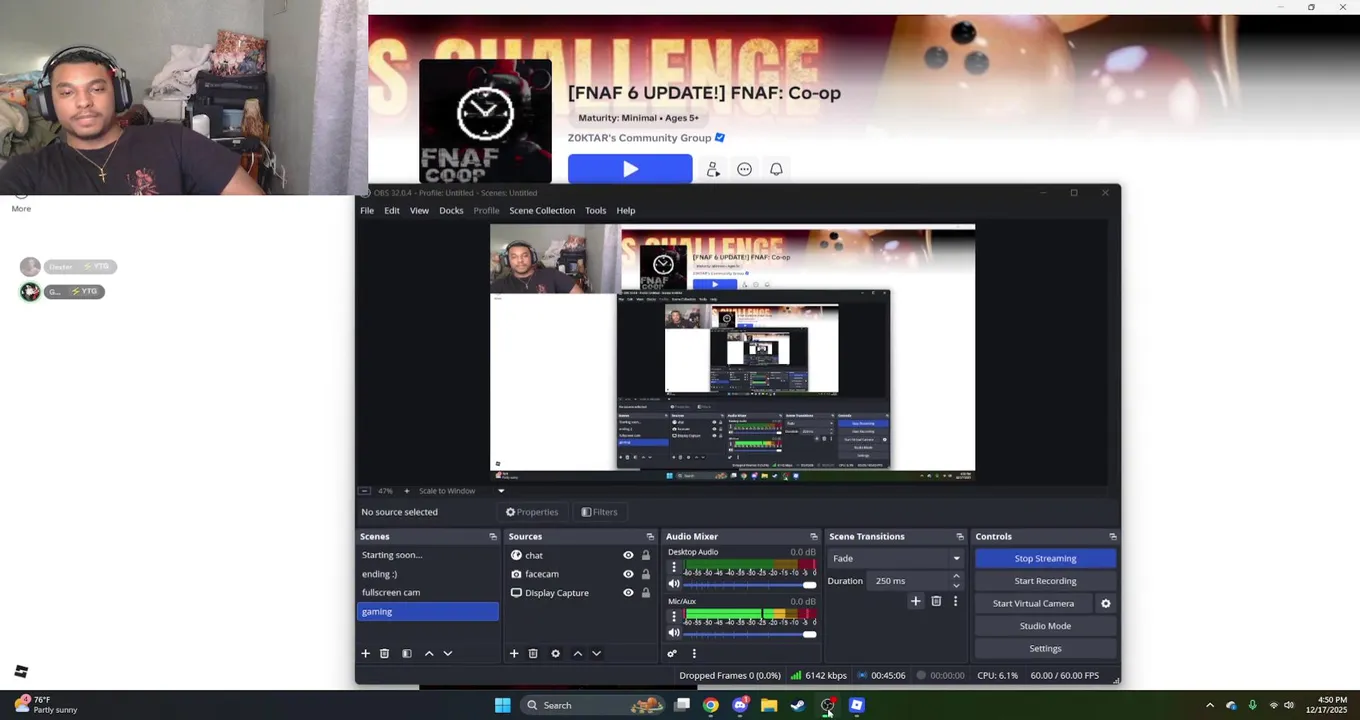The height and width of the screenshot is (720, 1360).
Task: Open Z0KTAR's Community Group link
Action: coord(639,138)
